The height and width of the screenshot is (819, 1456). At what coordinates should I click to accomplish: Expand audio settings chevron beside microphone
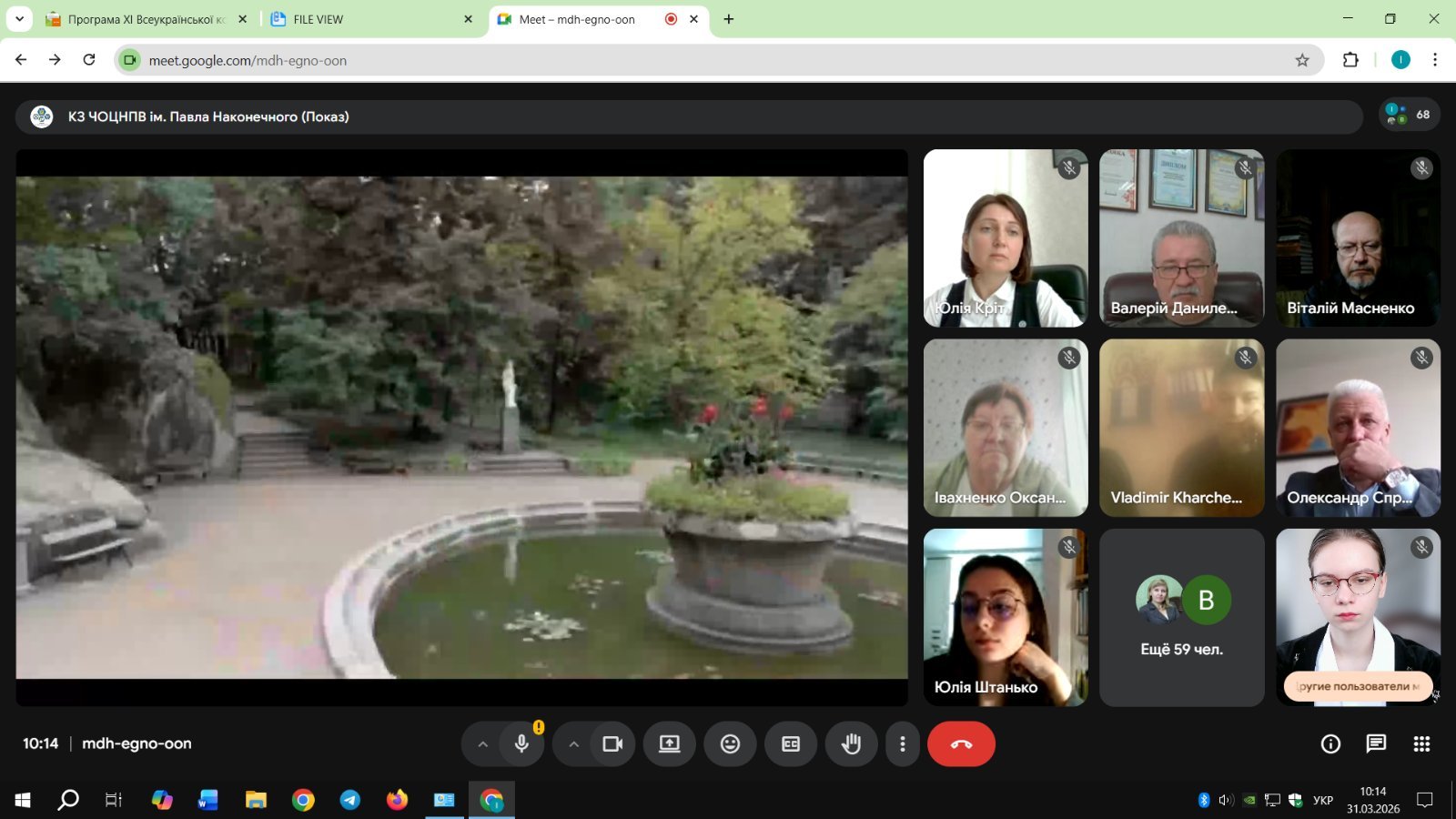click(x=483, y=744)
